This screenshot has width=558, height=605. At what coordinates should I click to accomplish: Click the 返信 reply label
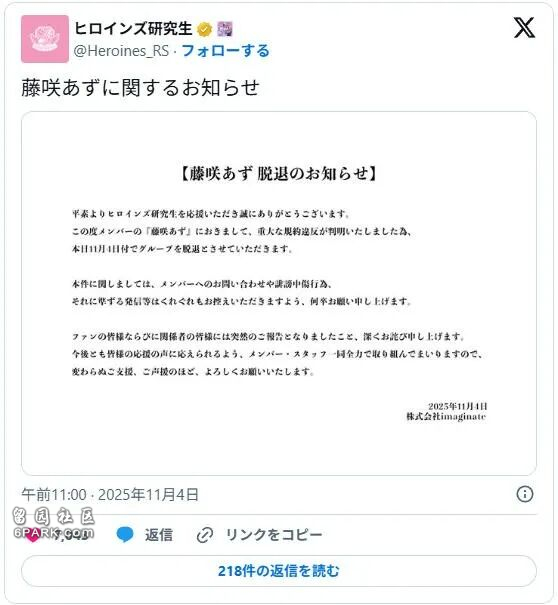[159, 535]
